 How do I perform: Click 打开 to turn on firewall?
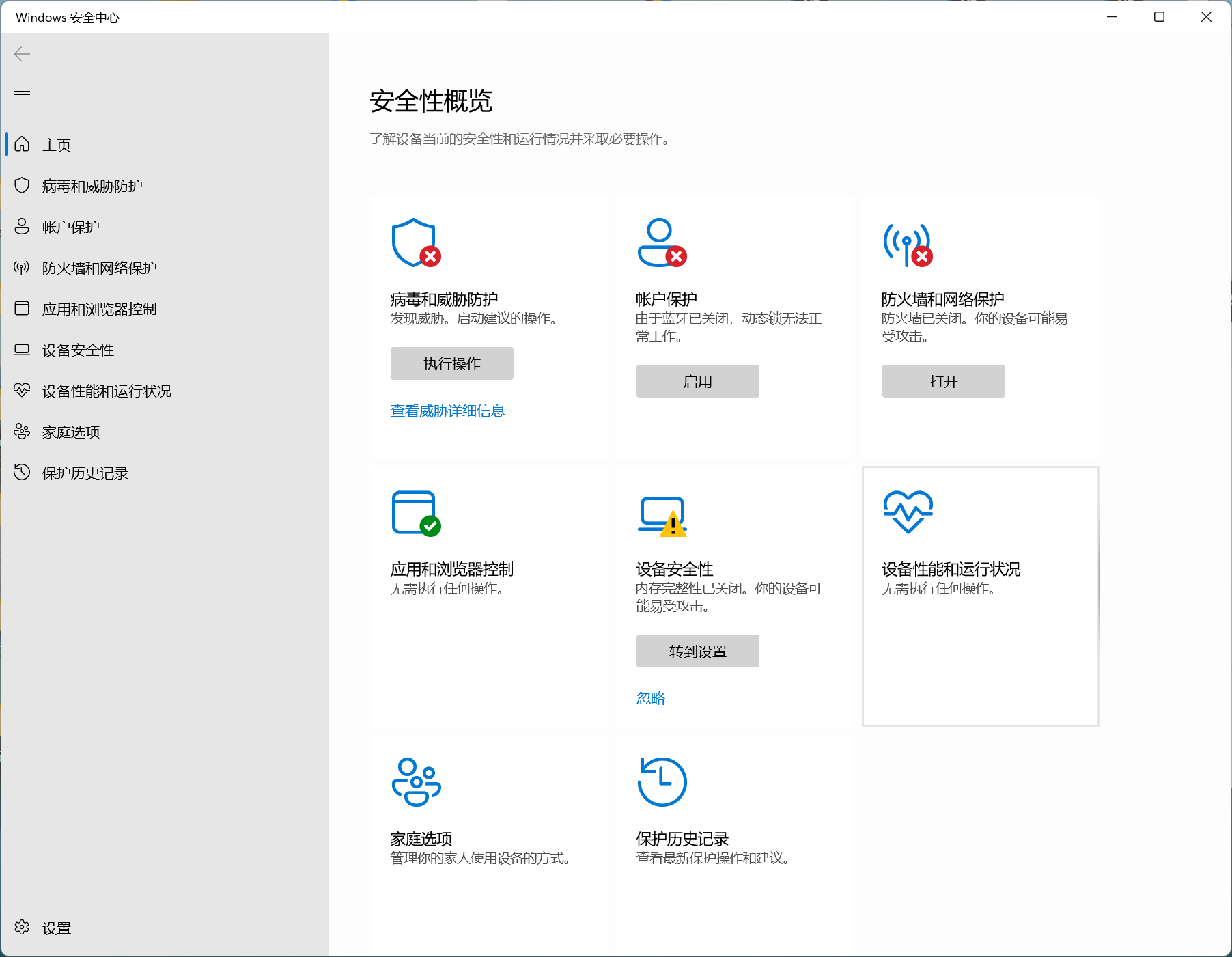point(944,381)
